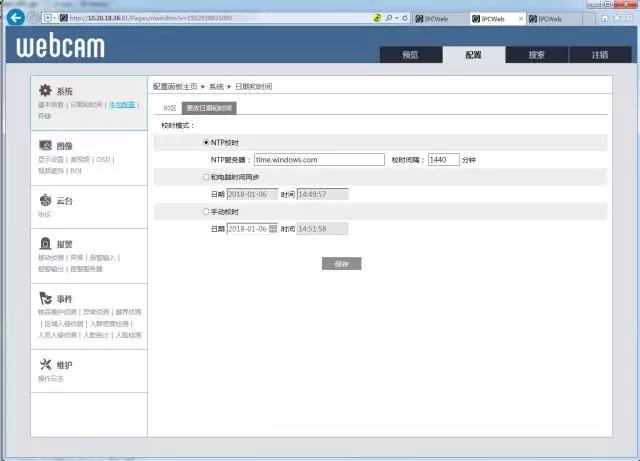The image size is (640, 461).
Task: Click the 校时间隔 1440 minutes field
Action: pos(443,159)
